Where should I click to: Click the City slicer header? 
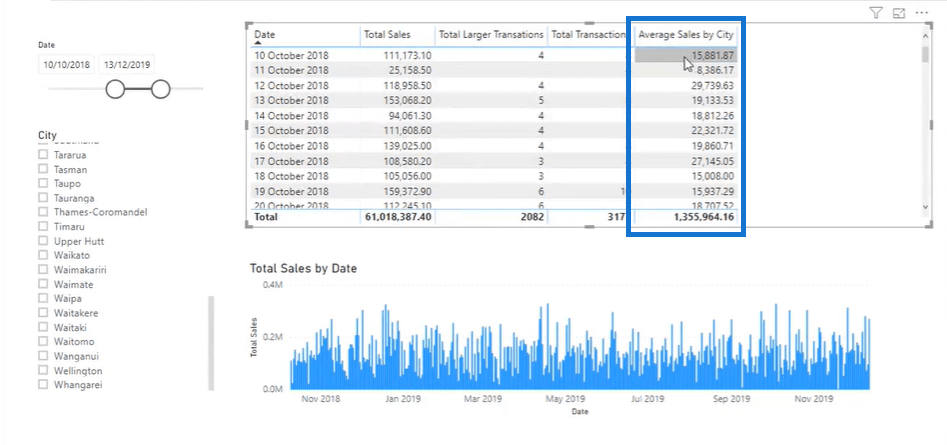47,135
